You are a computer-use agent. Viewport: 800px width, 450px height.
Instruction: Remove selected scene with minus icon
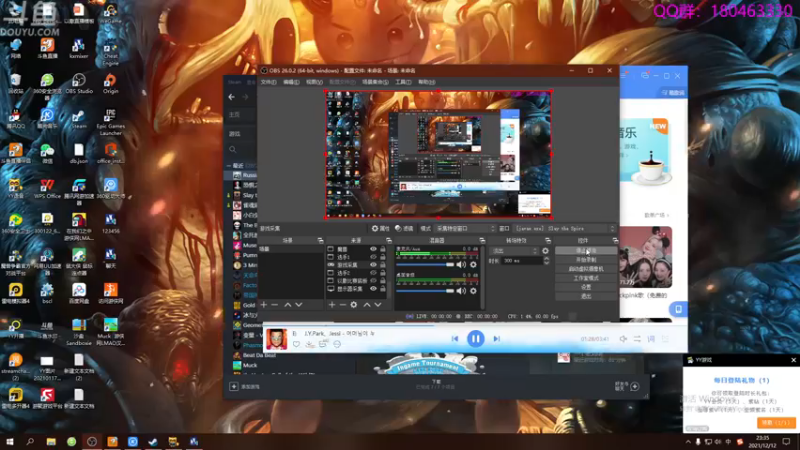274,305
